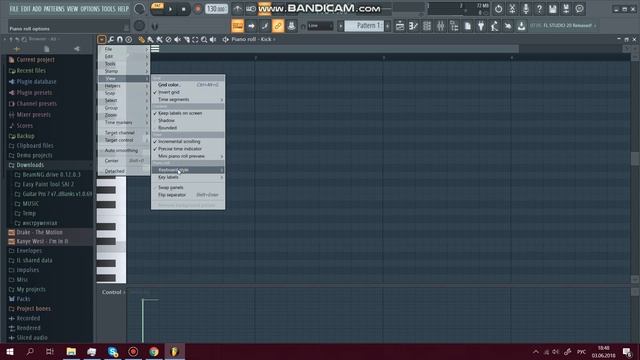Click the plugin picker plug icon
This screenshot has height=360, width=640.
click(481, 26)
